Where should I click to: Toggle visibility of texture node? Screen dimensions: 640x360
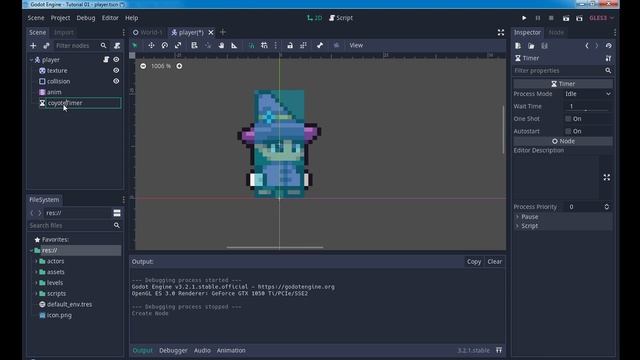(x=116, y=70)
